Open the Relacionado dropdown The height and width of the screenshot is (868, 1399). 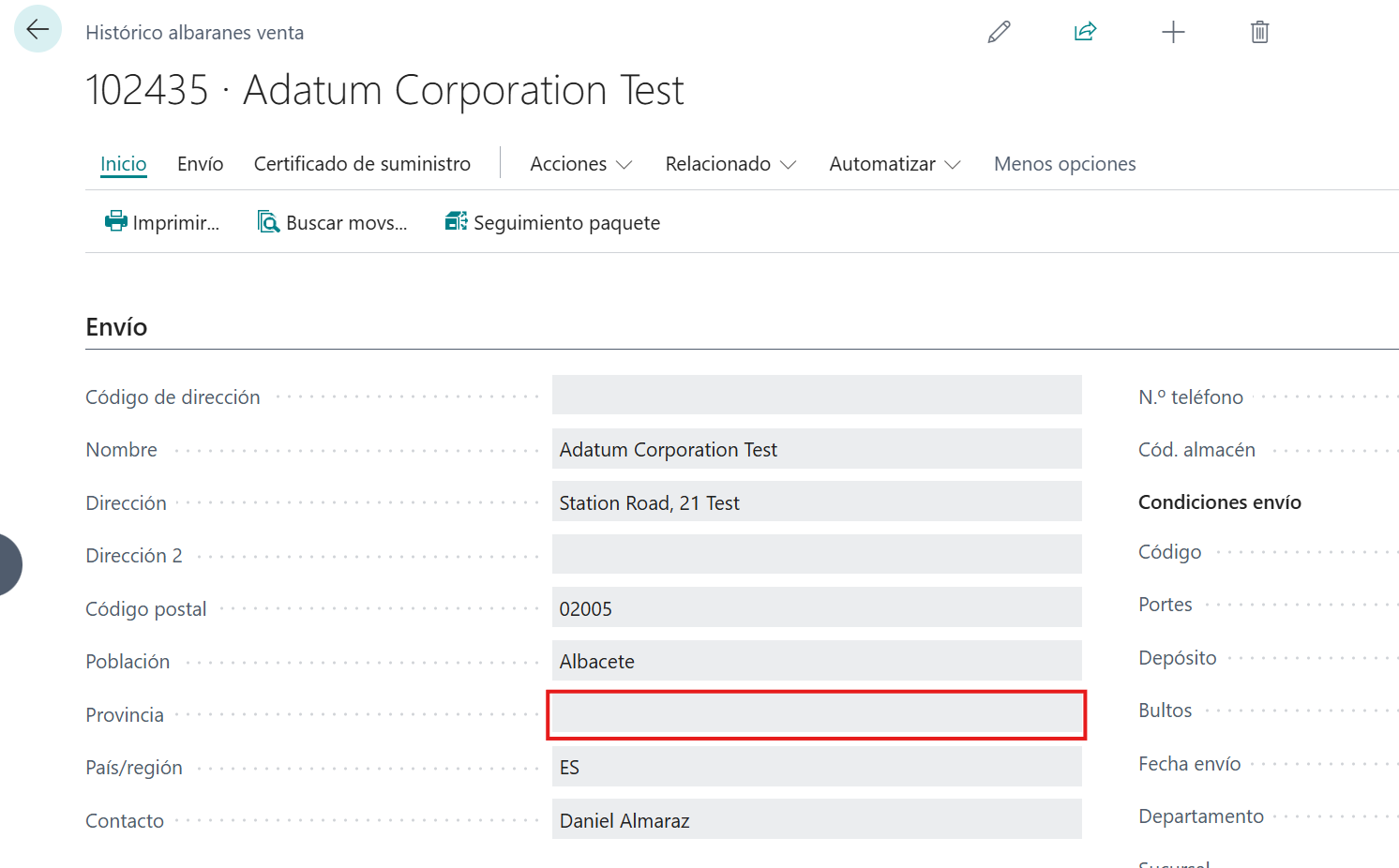tap(730, 164)
